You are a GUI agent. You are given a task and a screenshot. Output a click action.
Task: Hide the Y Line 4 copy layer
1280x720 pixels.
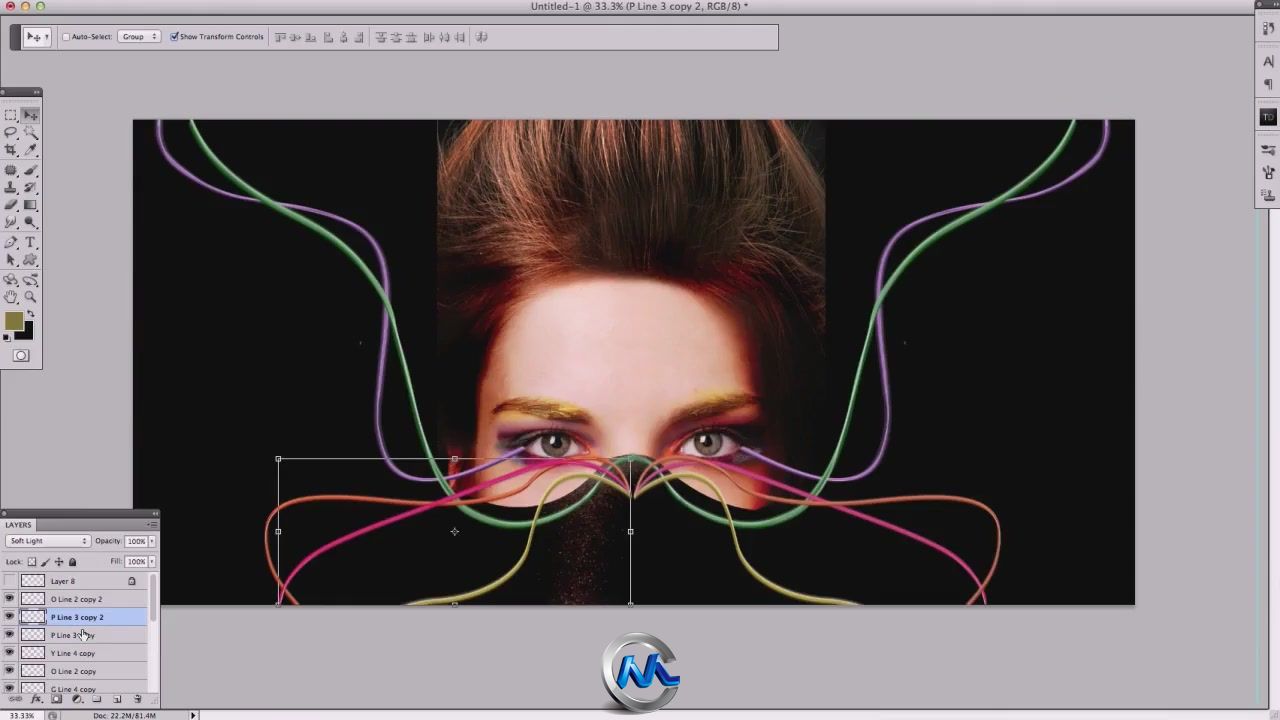(10, 653)
